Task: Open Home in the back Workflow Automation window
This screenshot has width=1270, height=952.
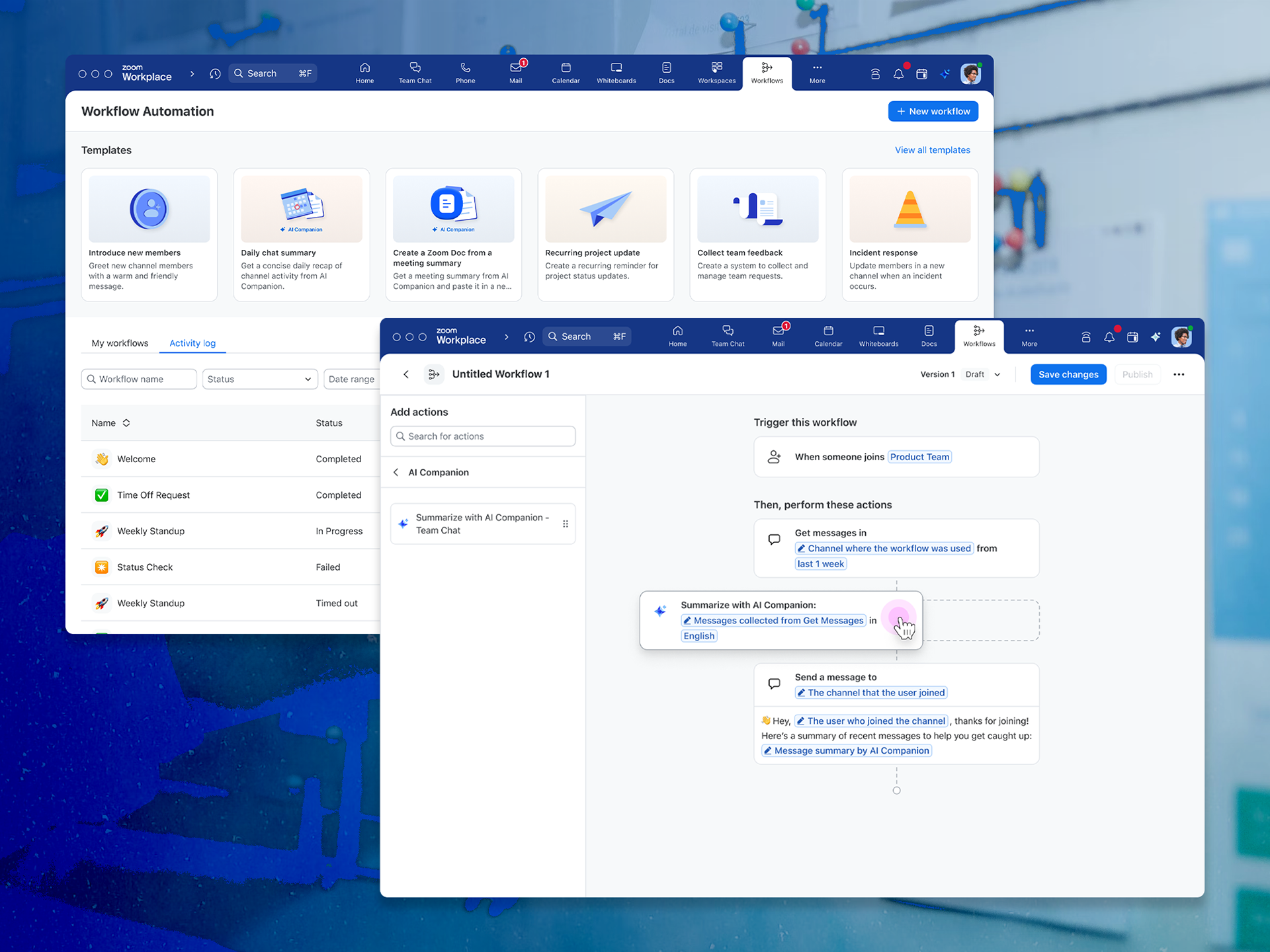Action: (364, 73)
